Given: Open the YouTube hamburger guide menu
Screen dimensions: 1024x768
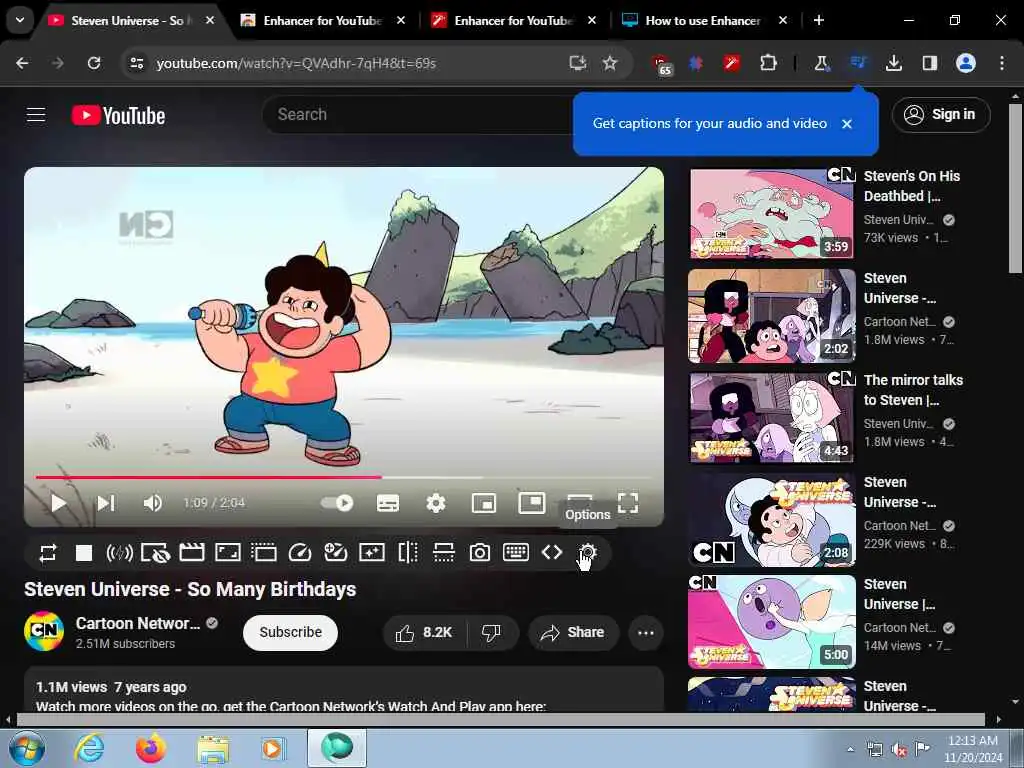Looking at the screenshot, I should [36, 115].
